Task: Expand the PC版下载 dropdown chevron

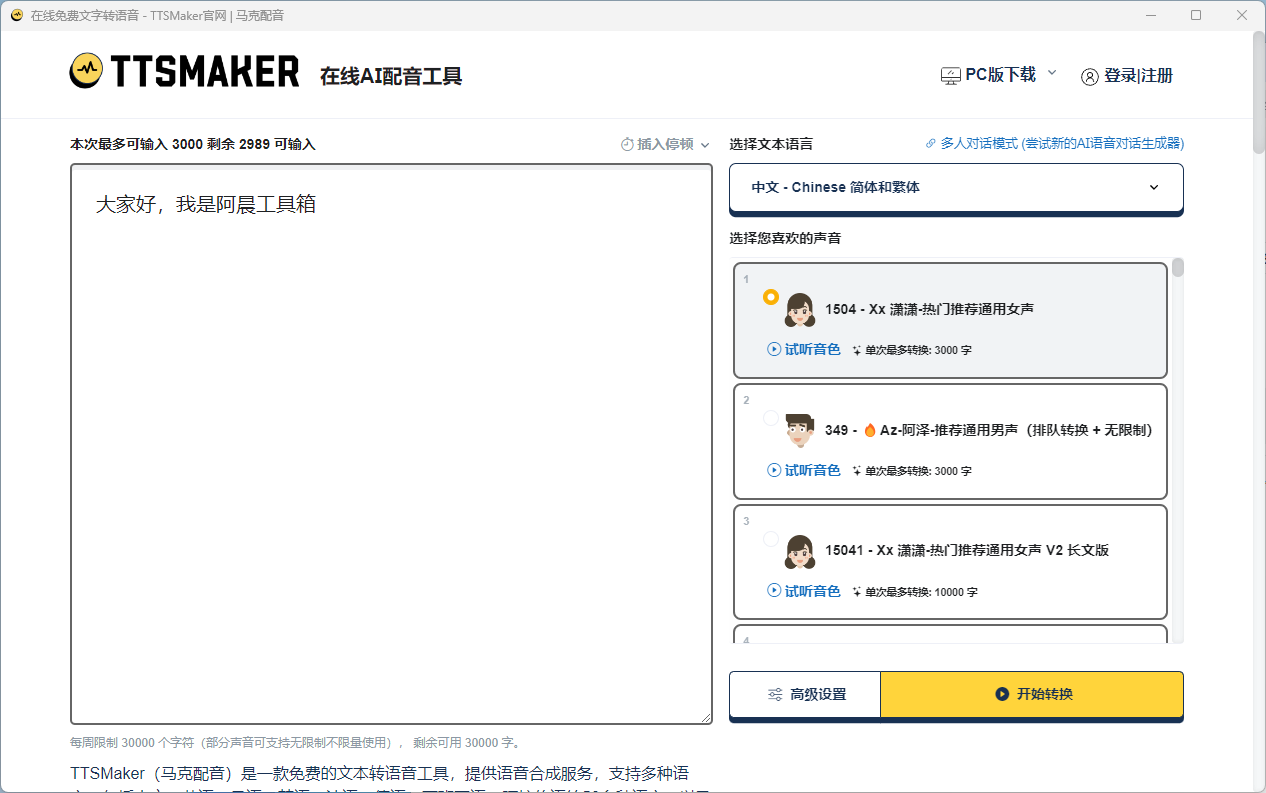Action: tap(1052, 72)
